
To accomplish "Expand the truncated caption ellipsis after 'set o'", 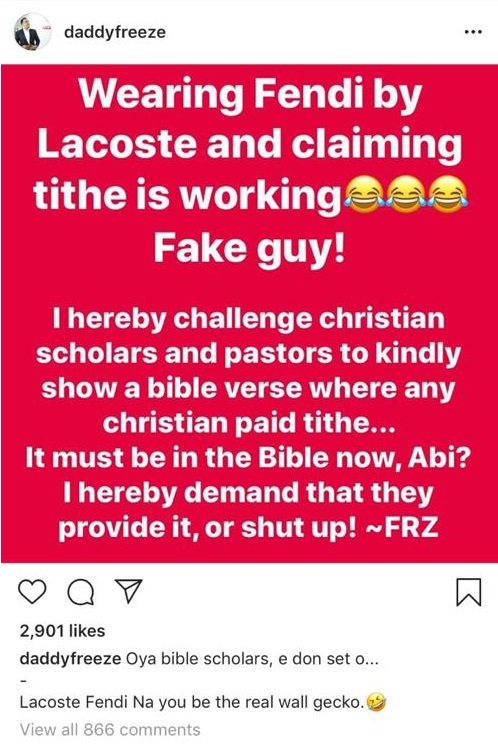I will click(x=370, y=659).
